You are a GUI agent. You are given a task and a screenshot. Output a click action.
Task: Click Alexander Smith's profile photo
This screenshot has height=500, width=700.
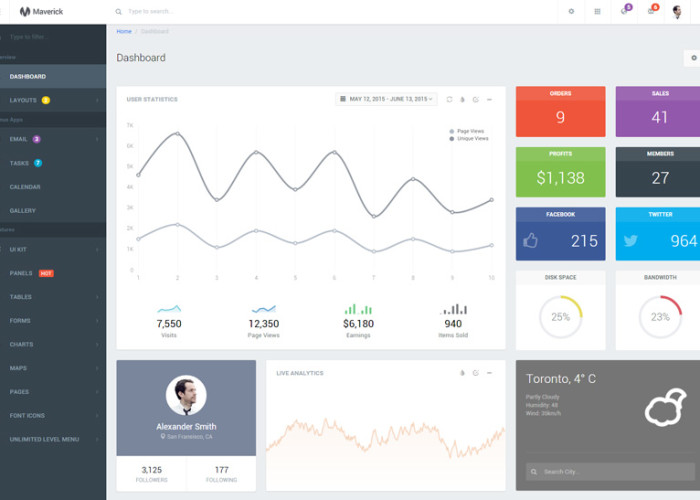tap(186, 395)
